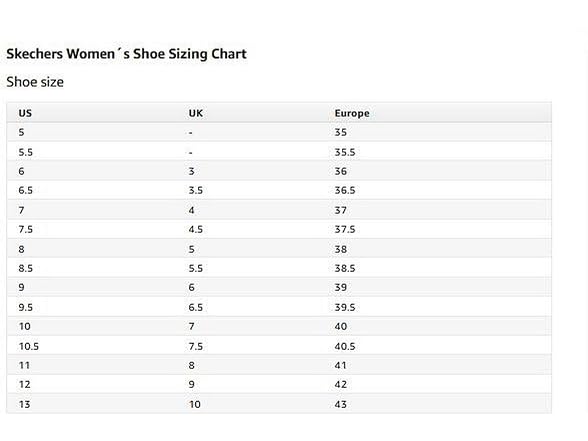Select the Europe 38.5 cell
Screen dimensions: 588x441
click(345, 268)
